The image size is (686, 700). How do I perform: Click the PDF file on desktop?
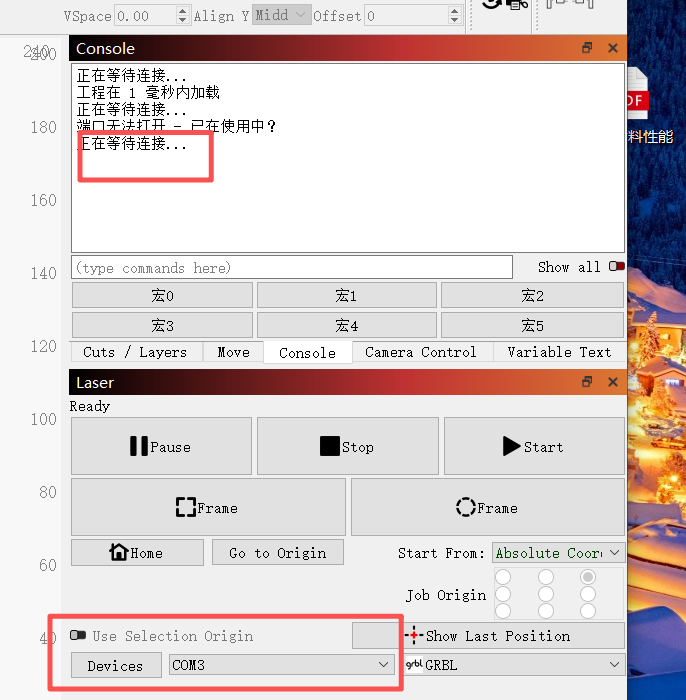coord(638,94)
